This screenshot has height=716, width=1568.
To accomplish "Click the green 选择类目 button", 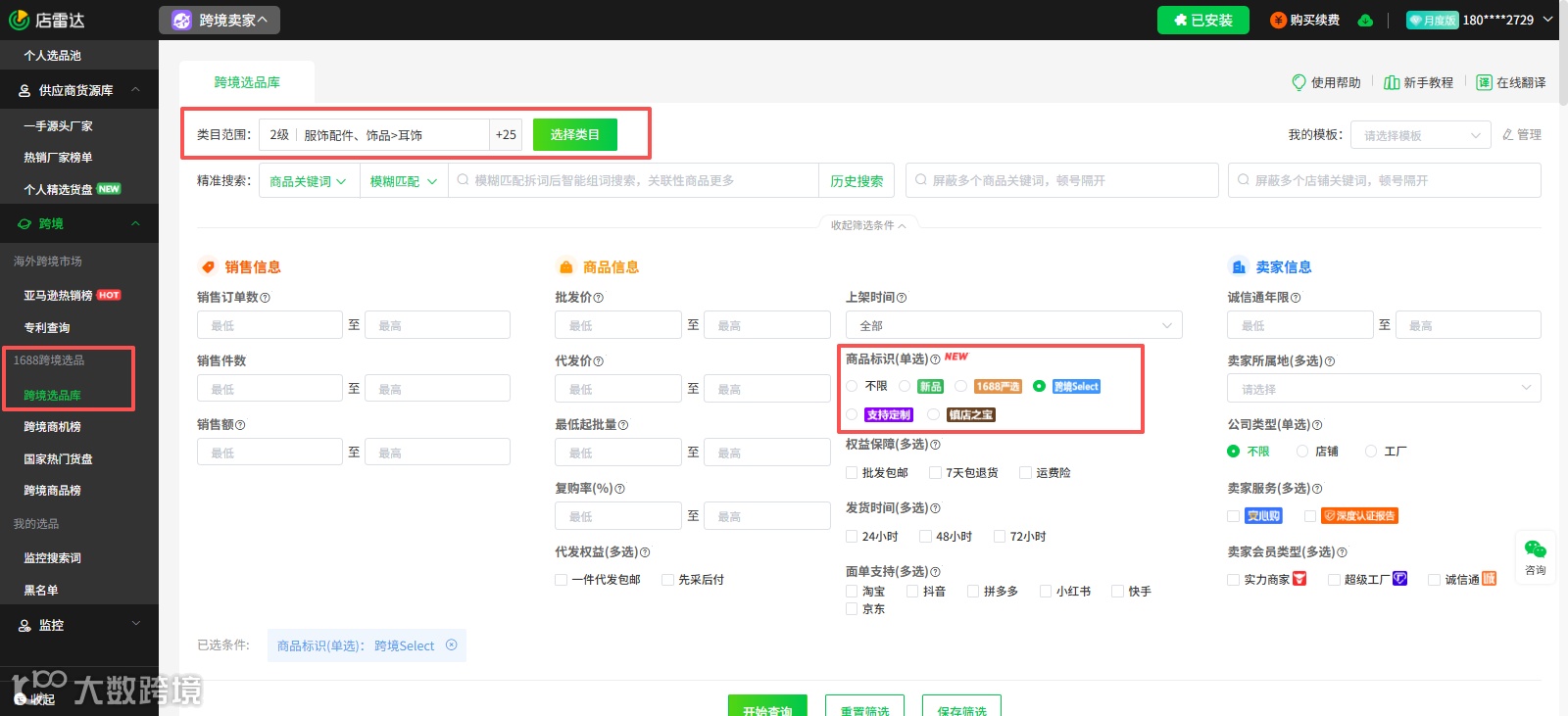I will 575,135.
